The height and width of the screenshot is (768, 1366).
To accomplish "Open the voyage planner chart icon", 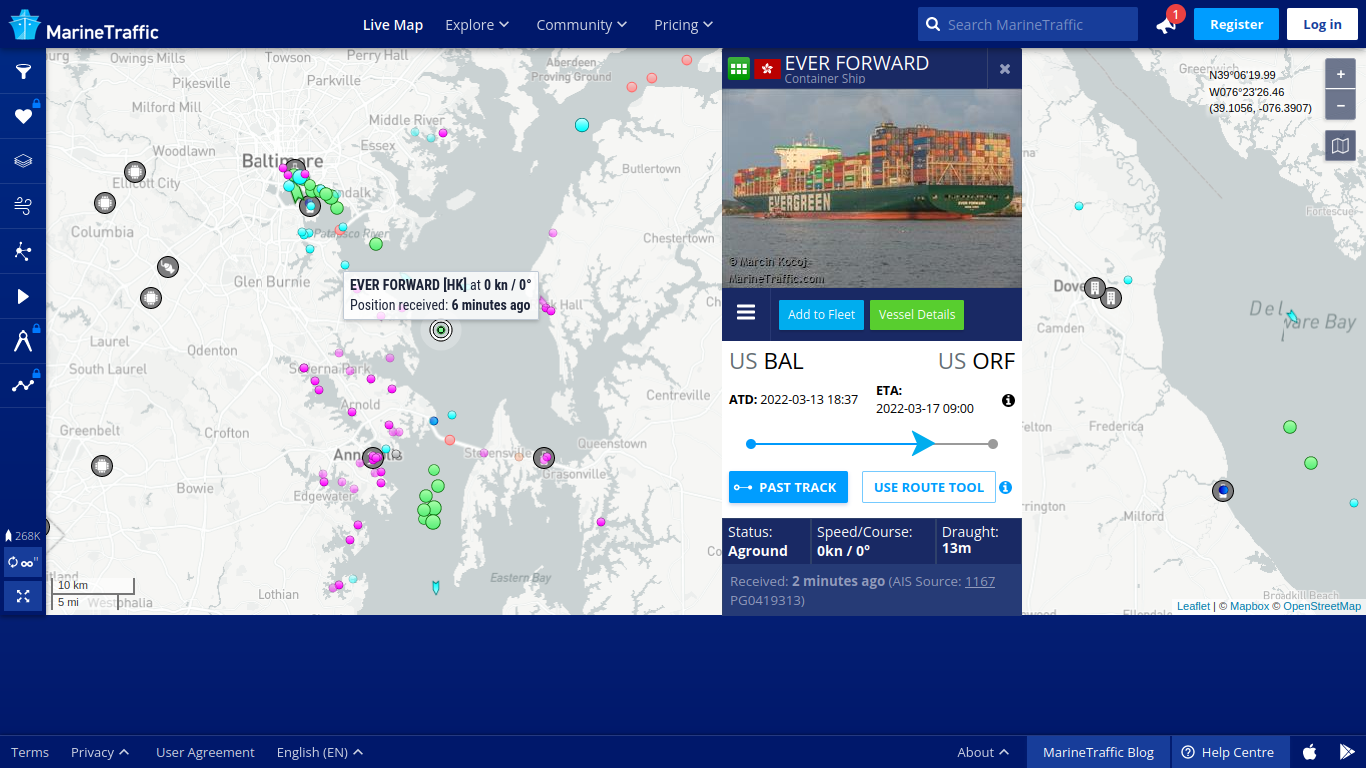I will (23, 385).
